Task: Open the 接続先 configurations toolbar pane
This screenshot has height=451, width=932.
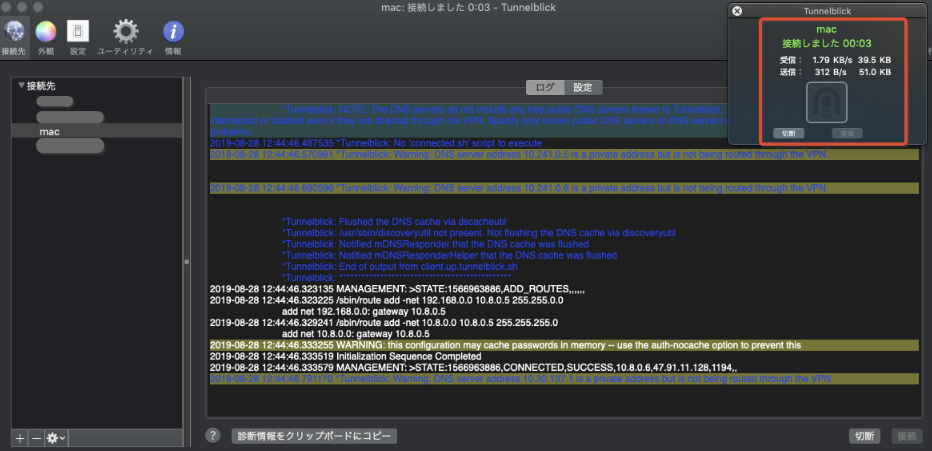Action: pos(14,38)
